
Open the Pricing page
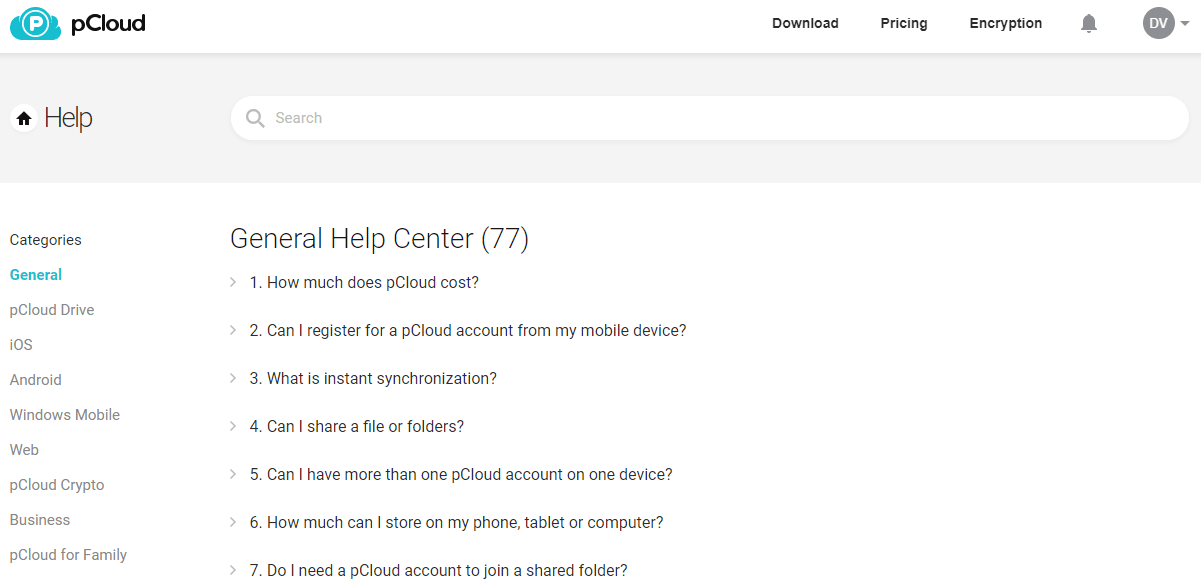tap(904, 23)
